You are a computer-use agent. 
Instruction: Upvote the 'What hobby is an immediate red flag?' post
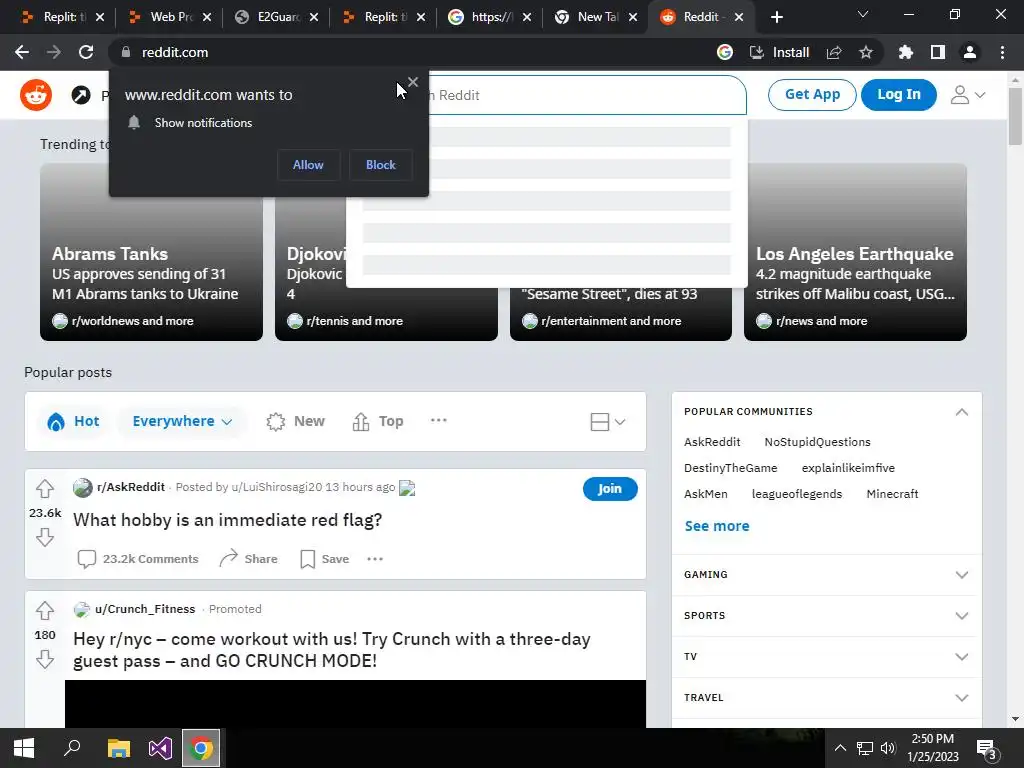(44, 488)
